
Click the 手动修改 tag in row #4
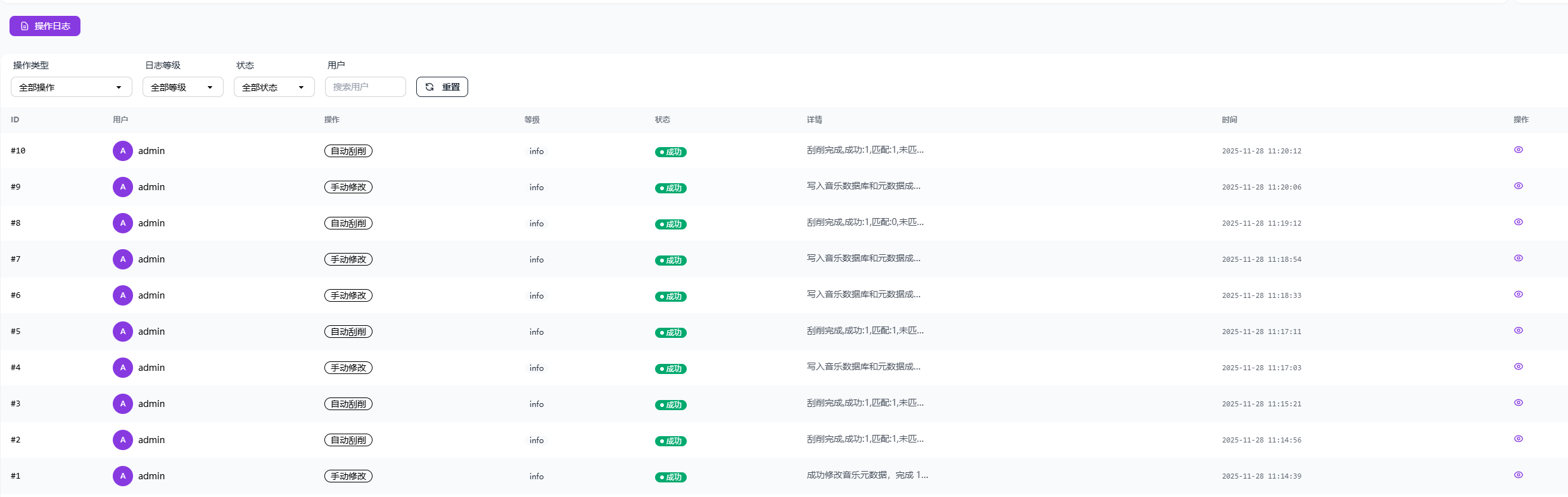pyautogui.click(x=348, y=368)
